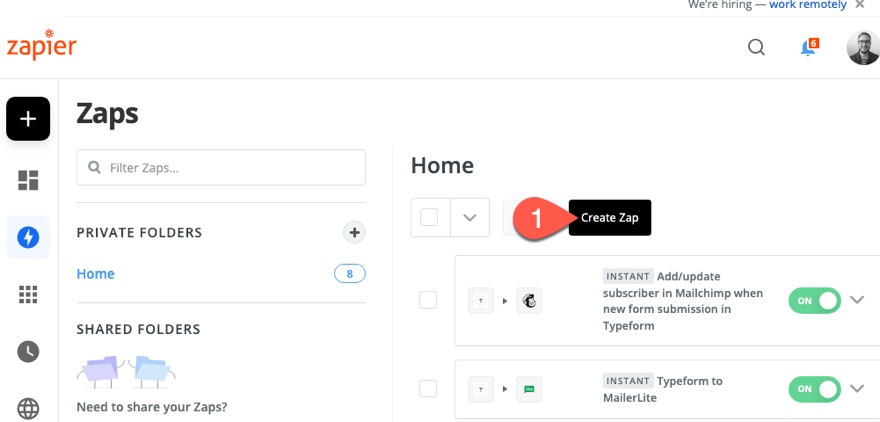
Task: Open the search magnifier icon
Action: point(756,47)
